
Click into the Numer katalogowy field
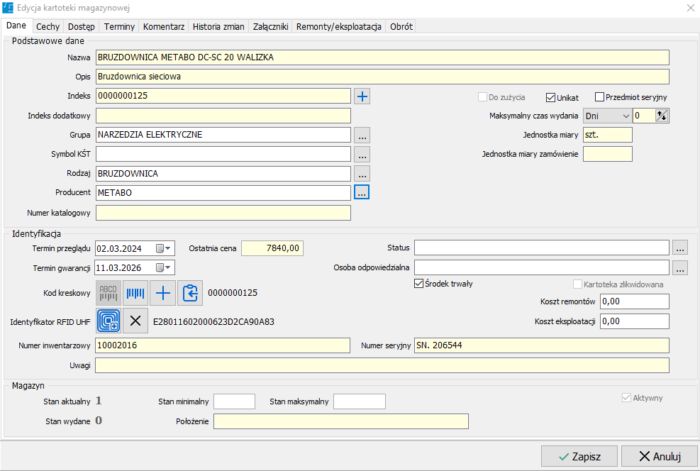pos(223,212)
